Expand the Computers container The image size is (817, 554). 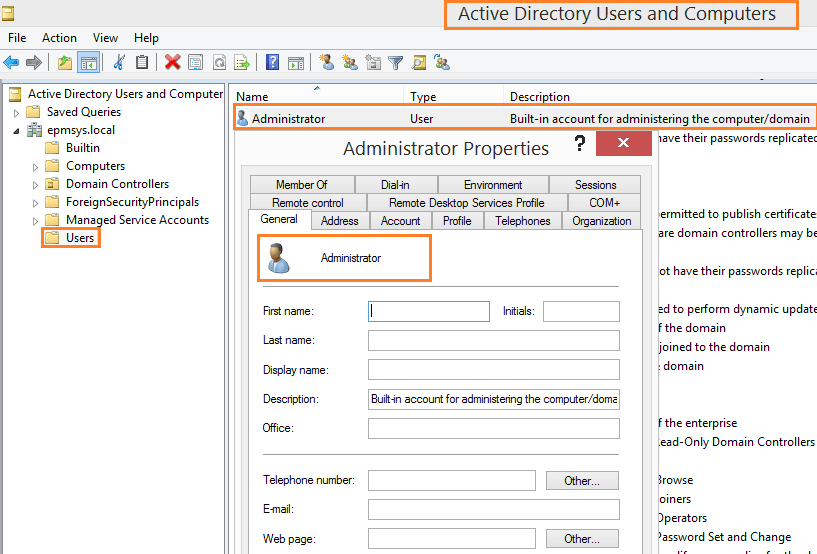tap(35, 167)
